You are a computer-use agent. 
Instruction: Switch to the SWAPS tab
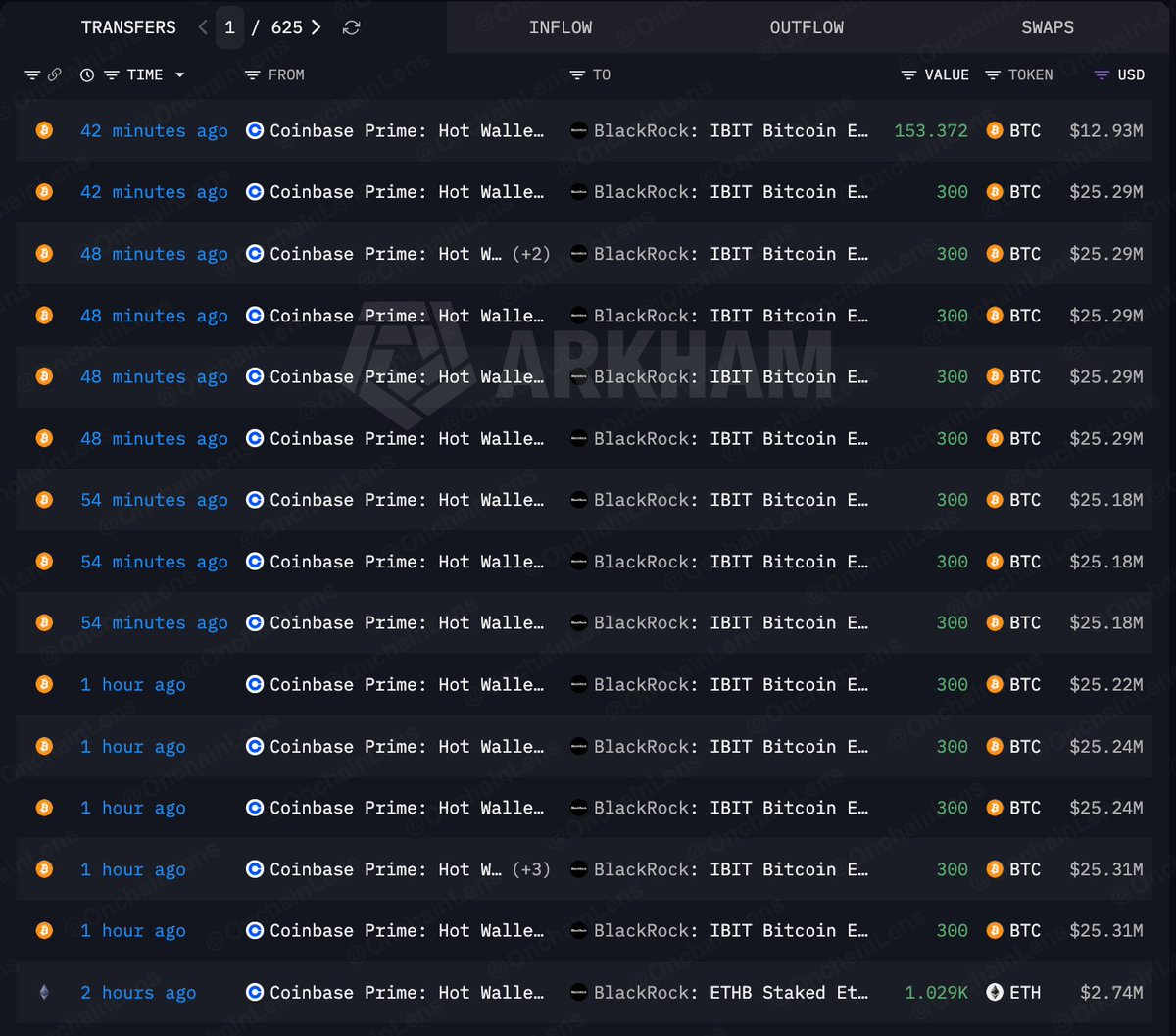(x=1048, y=27)
